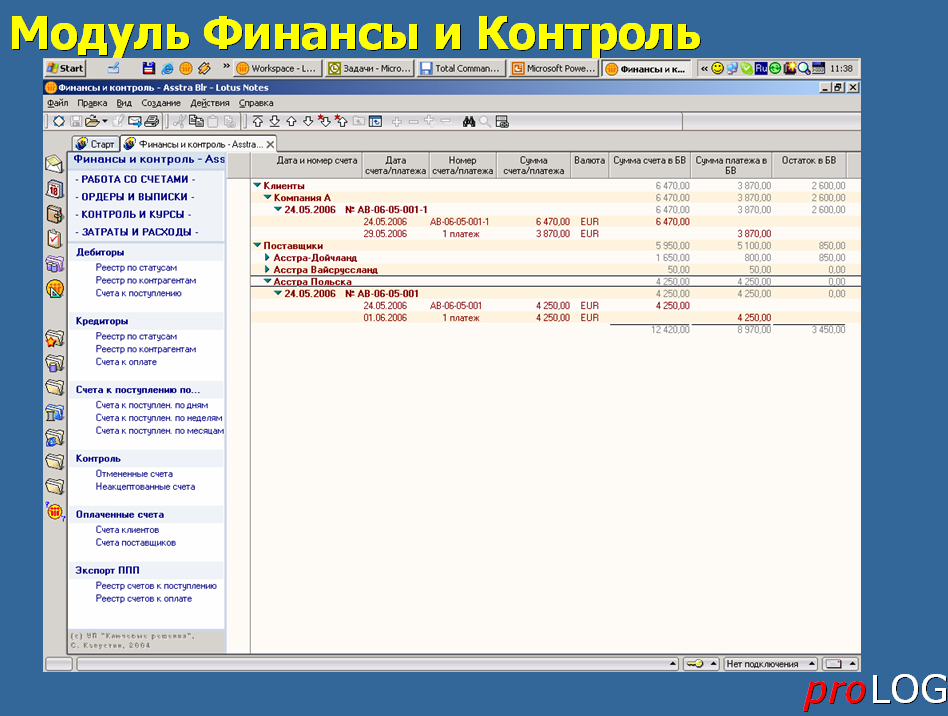Viewport: 948px width, 716px height.
Task: Collapse the АВ-06-05-001 invoice row
Action: 278,293
